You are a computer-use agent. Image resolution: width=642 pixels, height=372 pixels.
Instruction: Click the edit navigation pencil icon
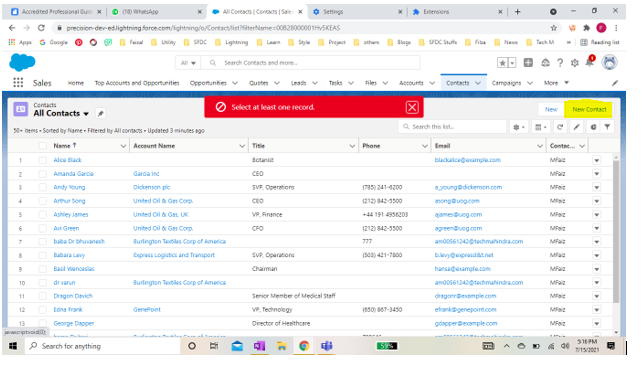coord(615,83)
